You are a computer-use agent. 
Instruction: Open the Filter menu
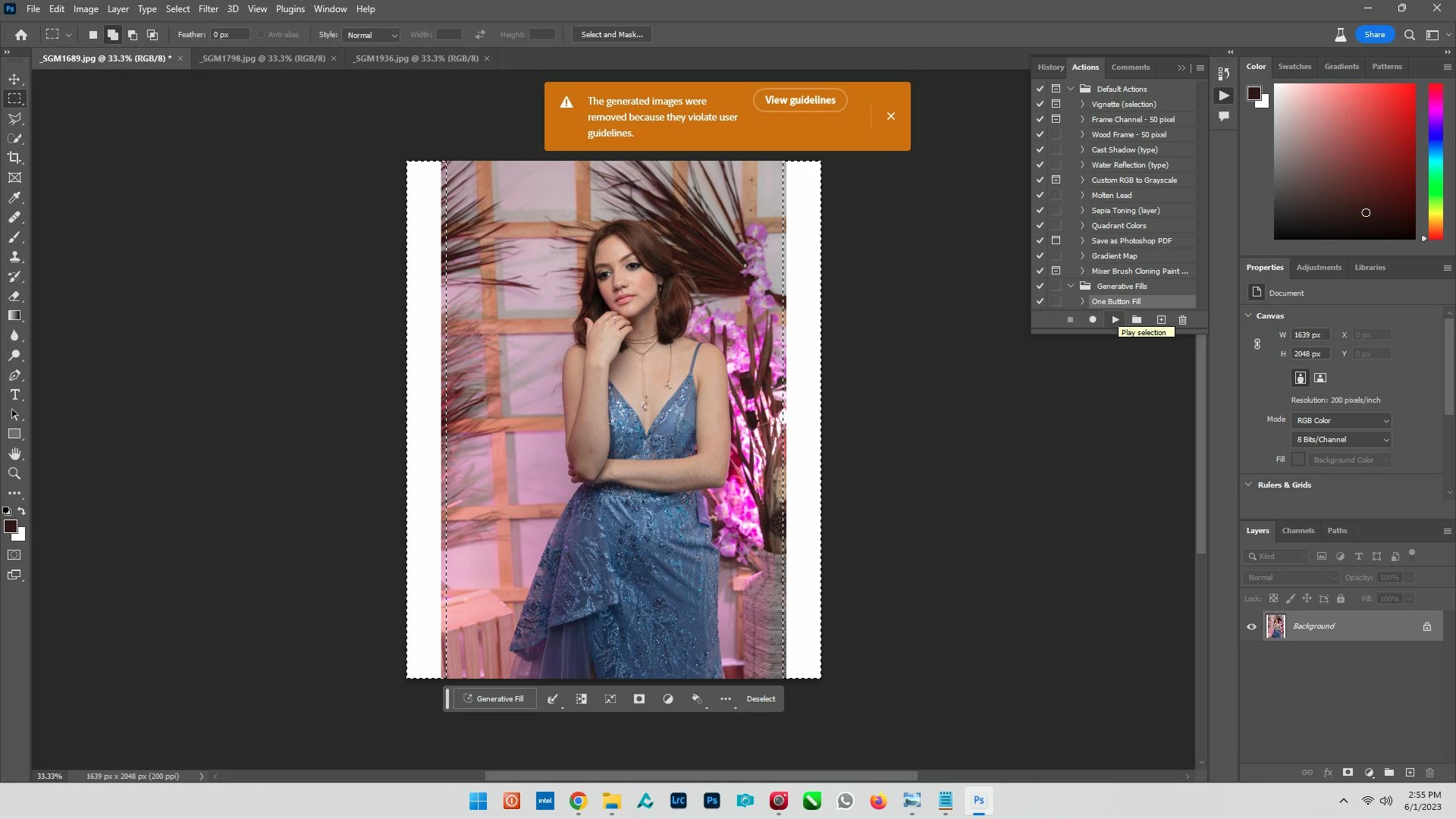[208, 9]
